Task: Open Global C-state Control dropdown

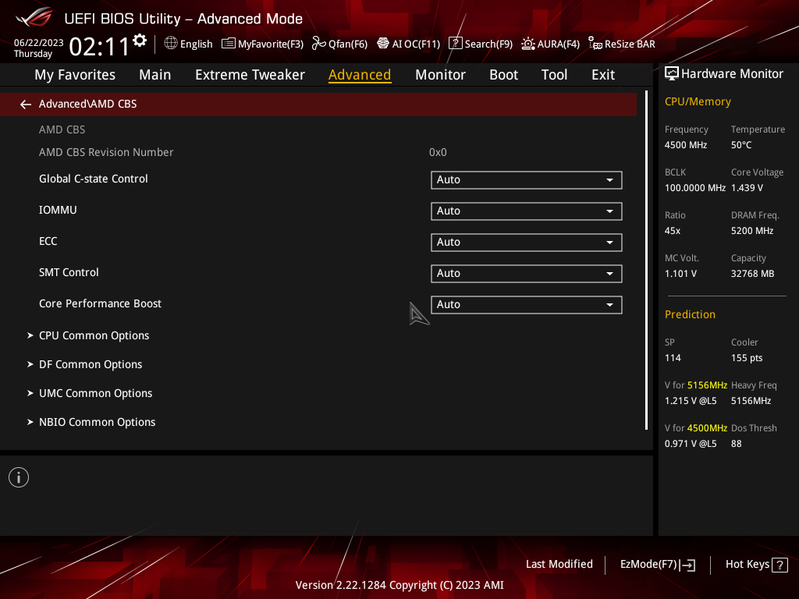Action: click(526, 180)
